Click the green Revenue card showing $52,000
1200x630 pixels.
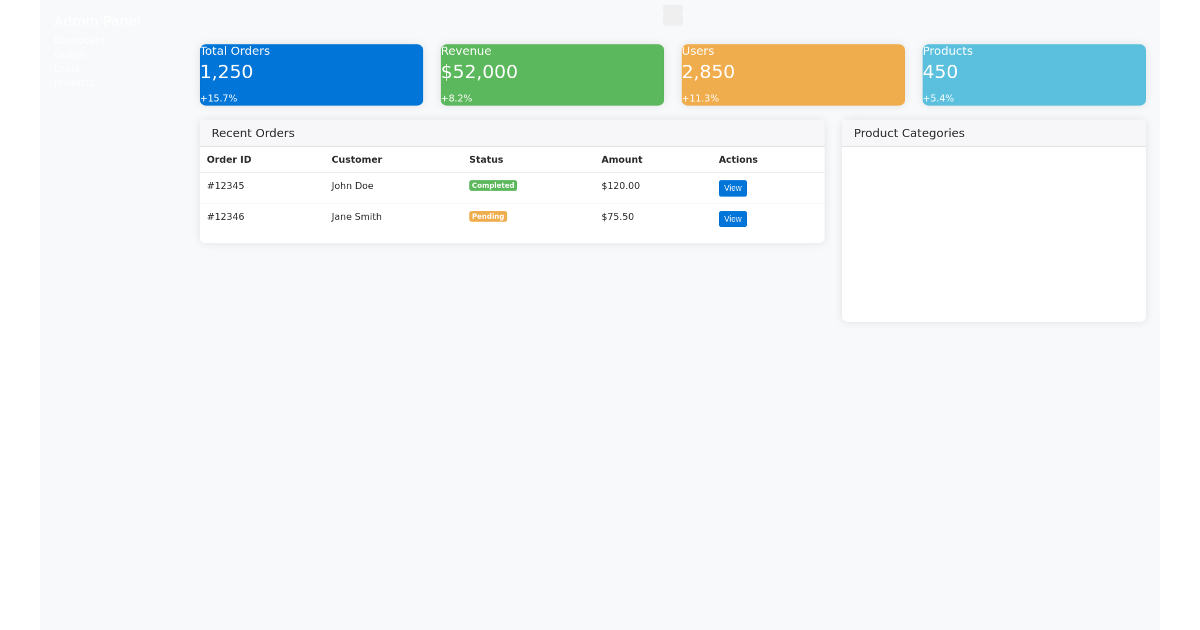tap(551, 74)
